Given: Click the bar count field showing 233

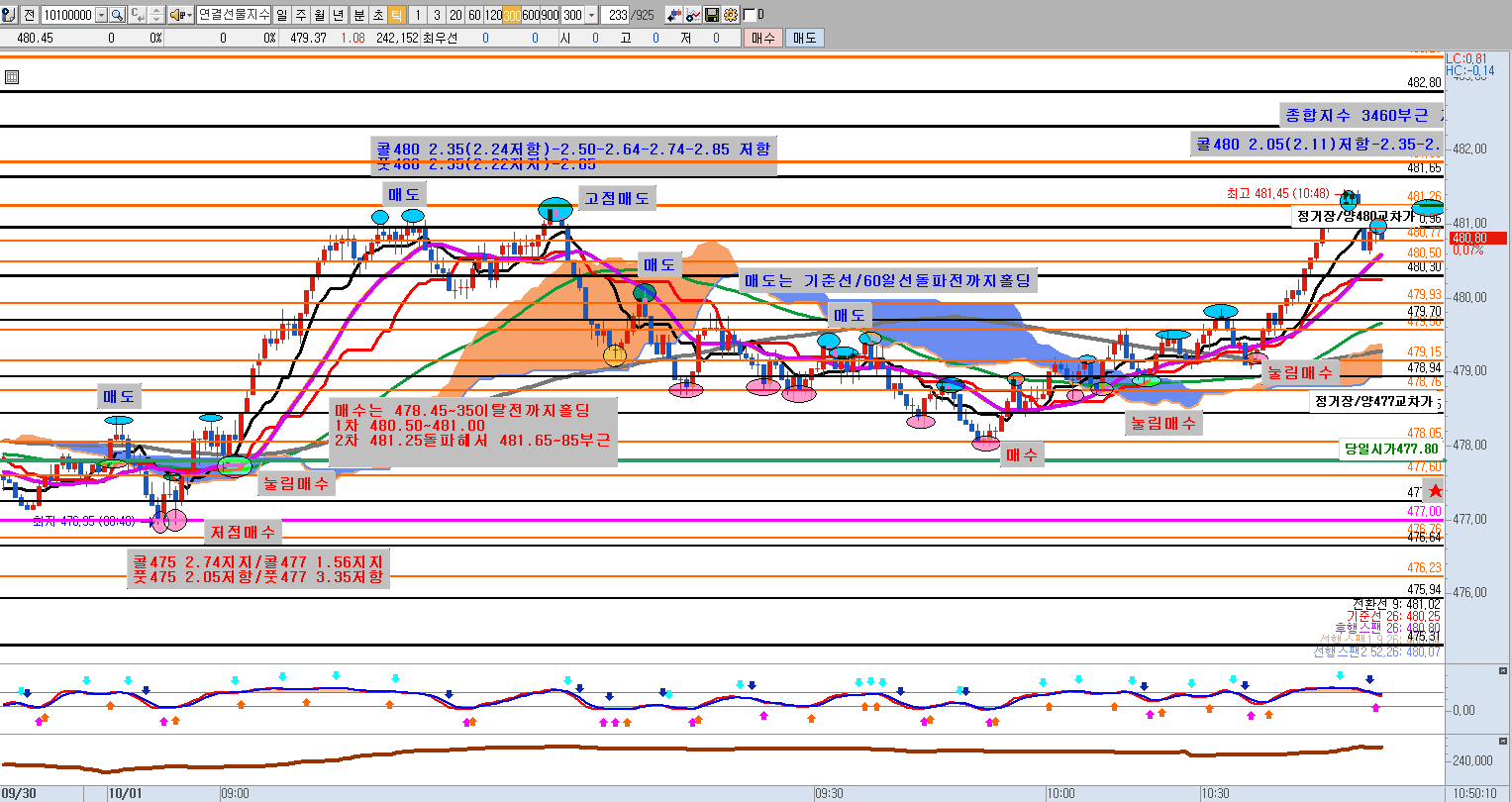Looking at the screenshot, I should [x=617, y=15].
